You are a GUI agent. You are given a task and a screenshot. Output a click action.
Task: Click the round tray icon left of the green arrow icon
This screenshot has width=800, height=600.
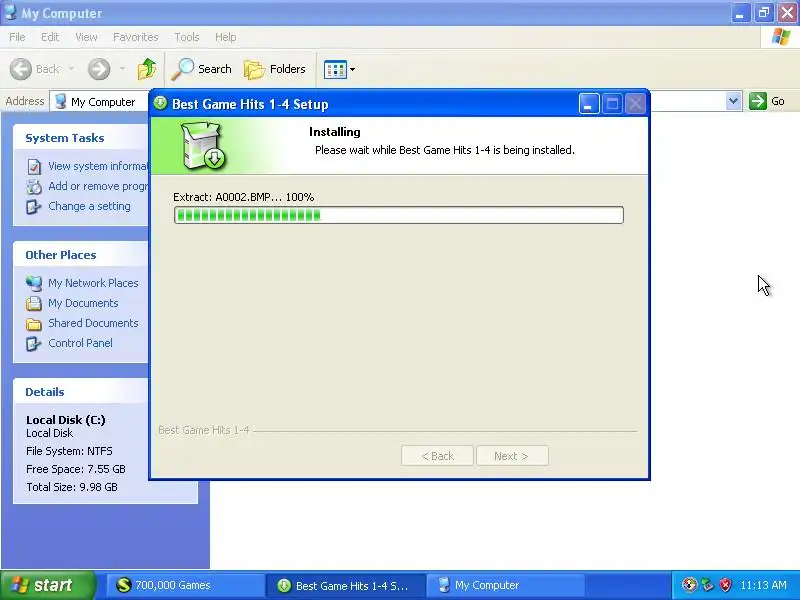(689, 585)
